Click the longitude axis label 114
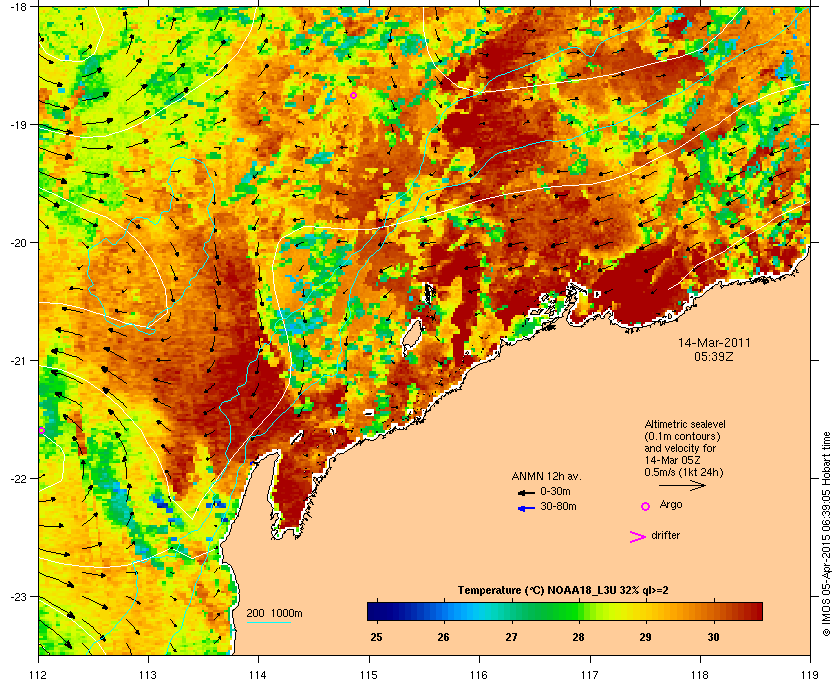840x680 pixels. pyautogui.click(x=258, y=674)
